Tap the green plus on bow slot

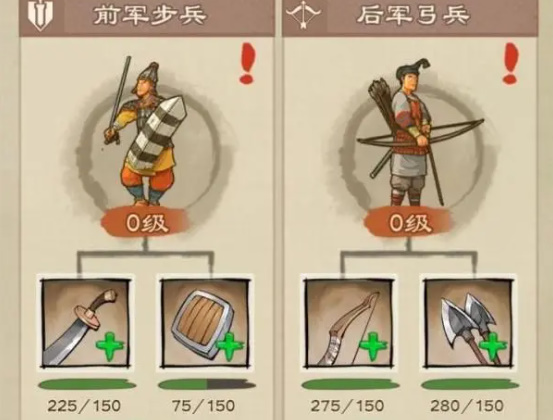pos(373,347)
